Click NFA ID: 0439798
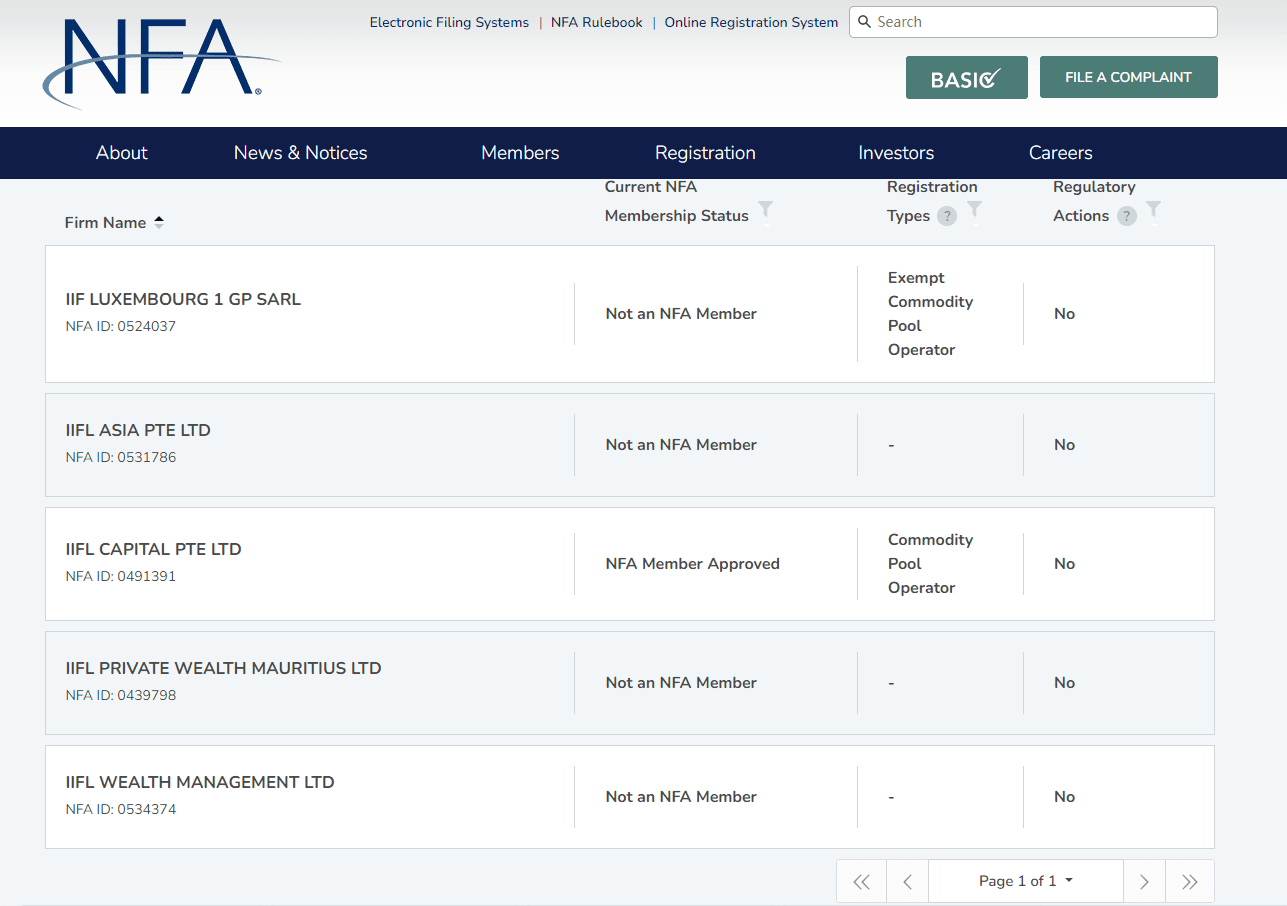 point(121,695)
